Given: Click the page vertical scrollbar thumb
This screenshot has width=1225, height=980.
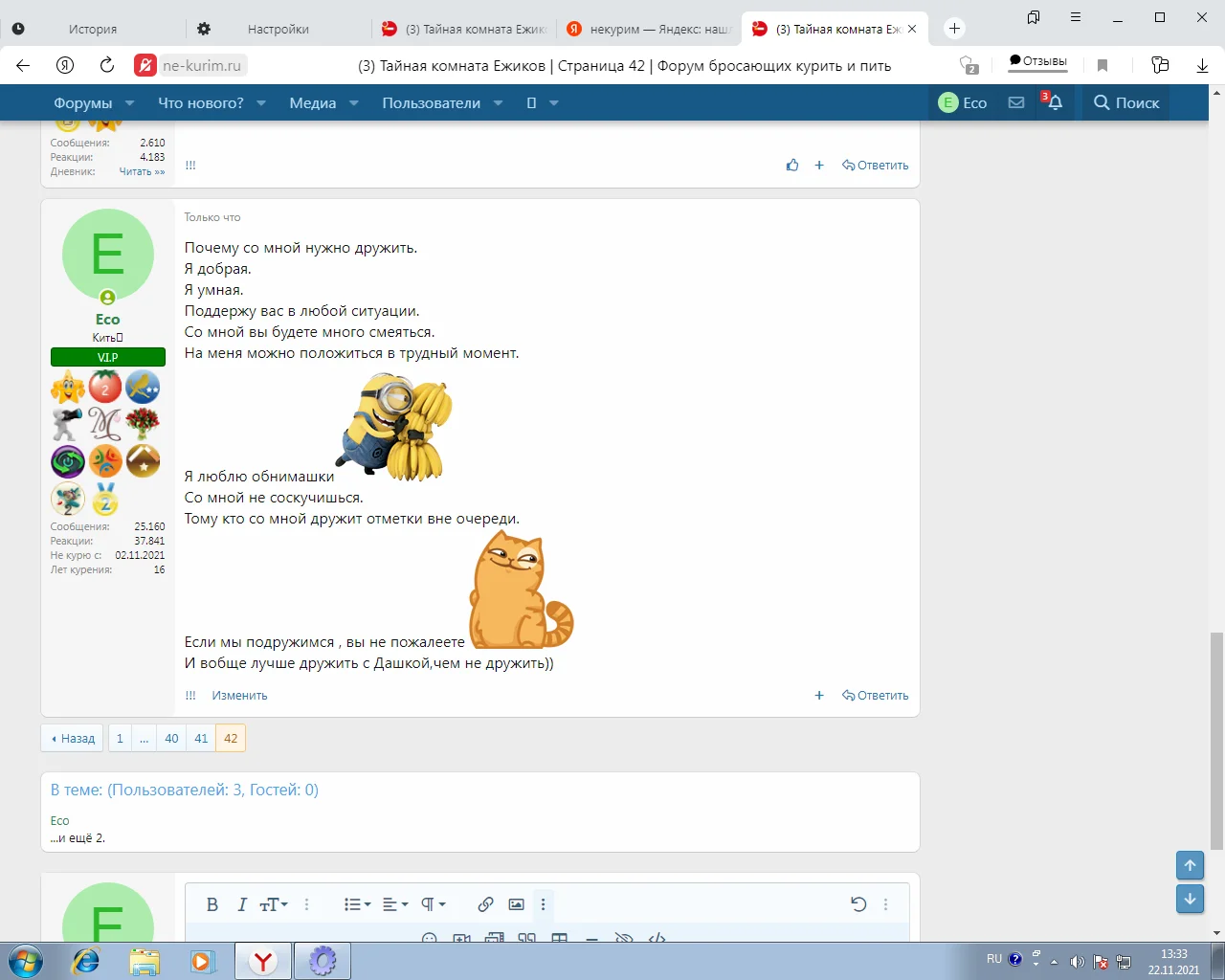Looking at the screenshot, I should click(x=1216, y=741).
